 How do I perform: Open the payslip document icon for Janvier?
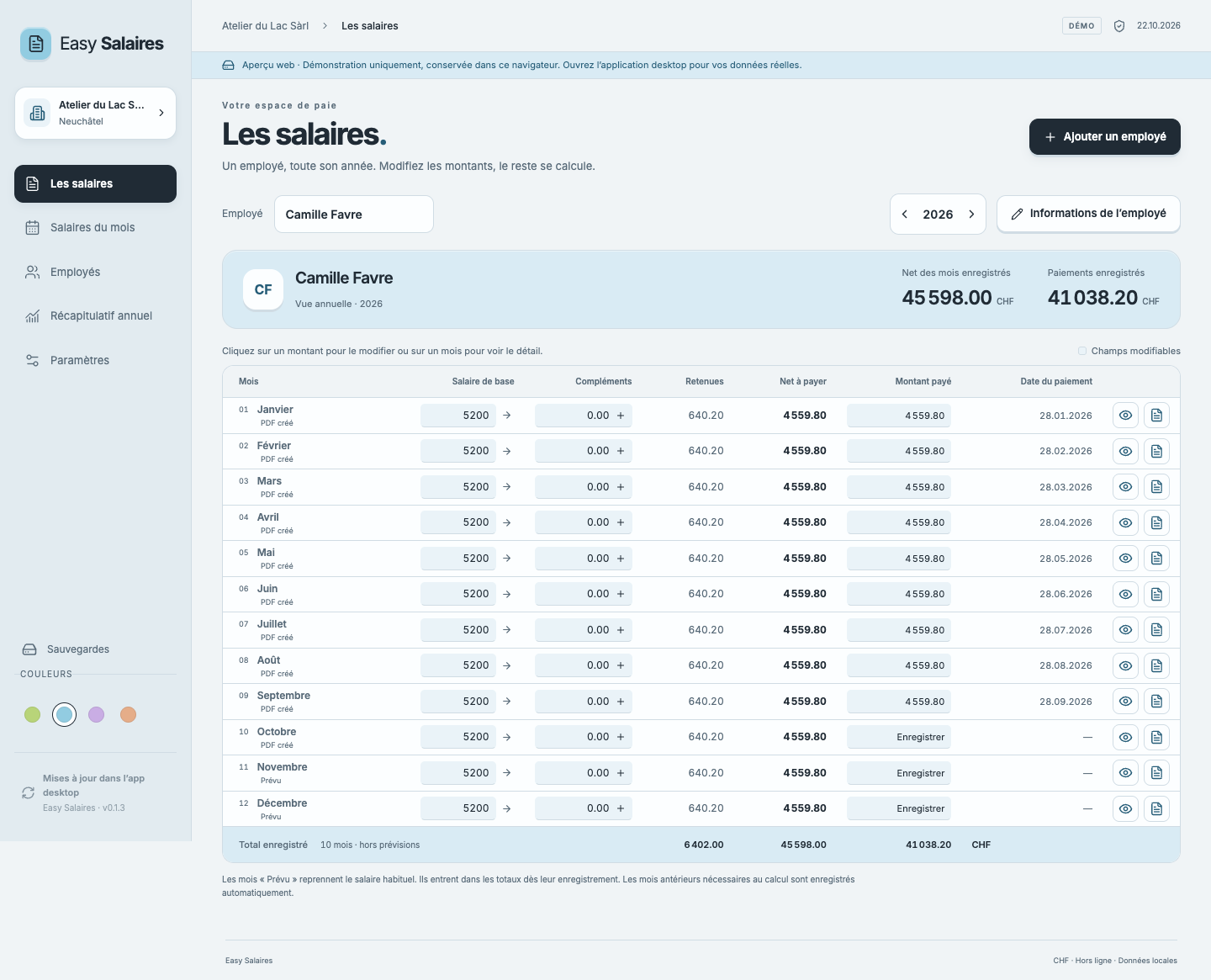click(1156, 416)
